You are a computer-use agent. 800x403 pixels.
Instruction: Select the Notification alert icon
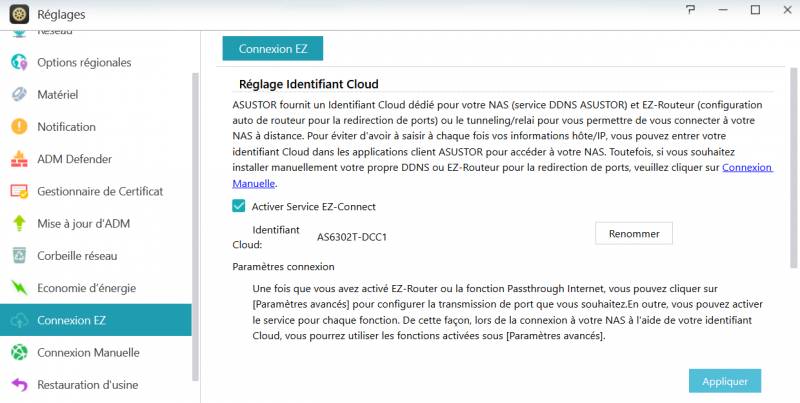click(19, 127)
